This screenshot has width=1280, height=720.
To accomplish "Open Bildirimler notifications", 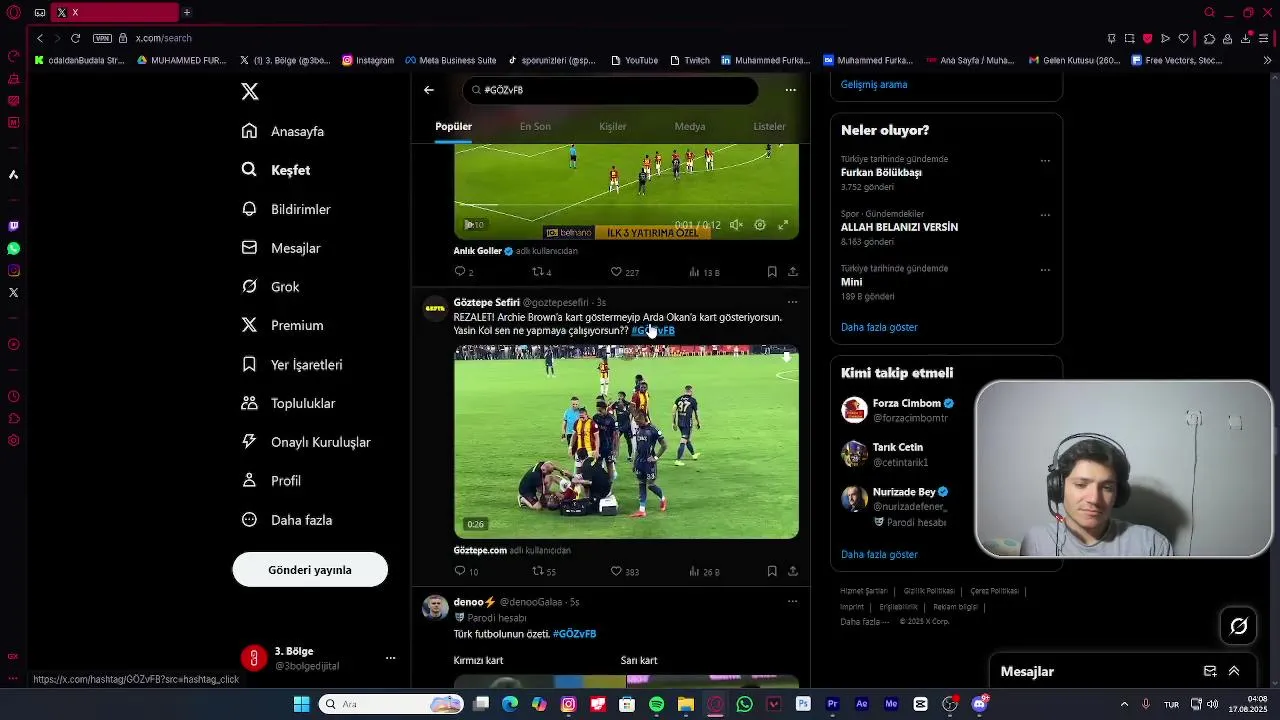I will 286,209.
